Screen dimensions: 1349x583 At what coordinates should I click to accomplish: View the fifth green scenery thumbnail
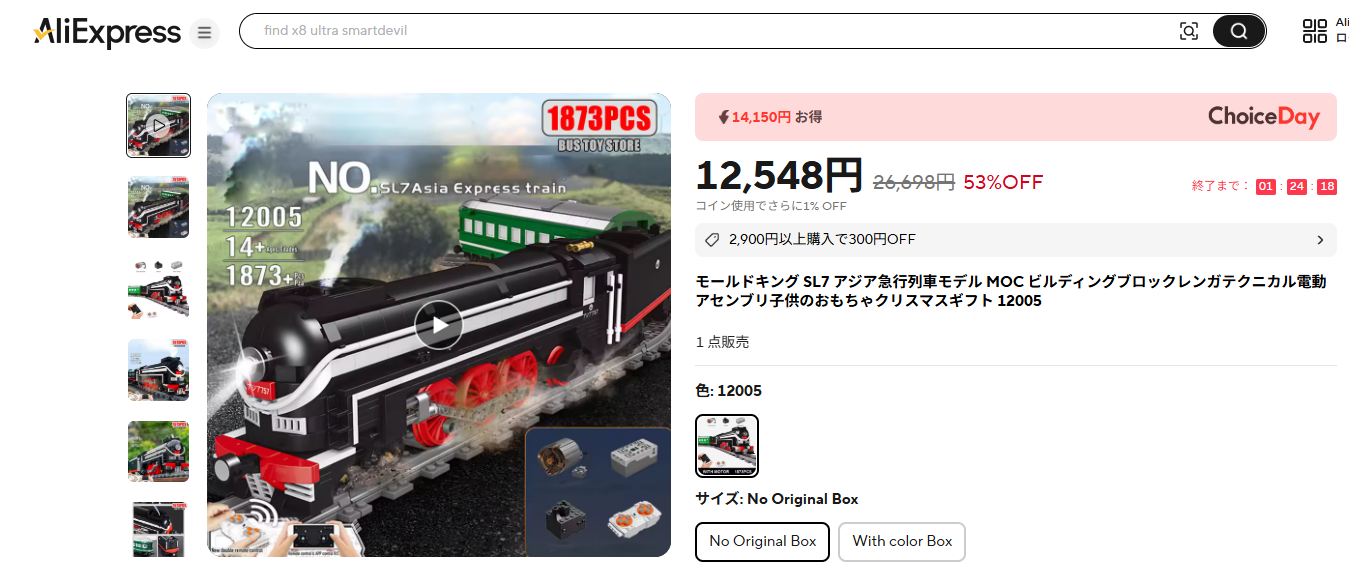pyautogui.click(x=158, y=452)
